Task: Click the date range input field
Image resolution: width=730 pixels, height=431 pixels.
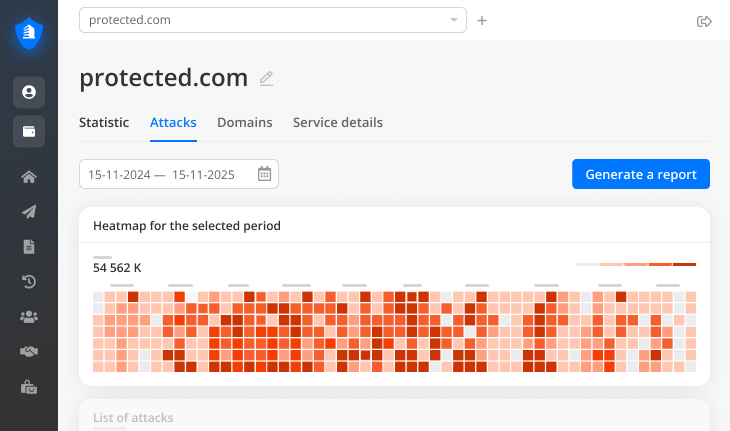Action: 165,174
